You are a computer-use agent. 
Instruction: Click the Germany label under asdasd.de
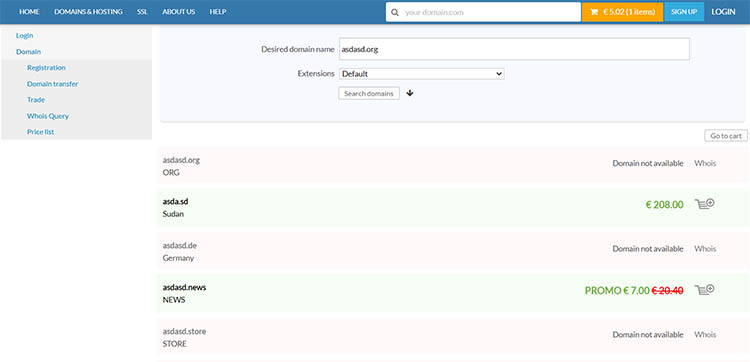tap(178, 258)
